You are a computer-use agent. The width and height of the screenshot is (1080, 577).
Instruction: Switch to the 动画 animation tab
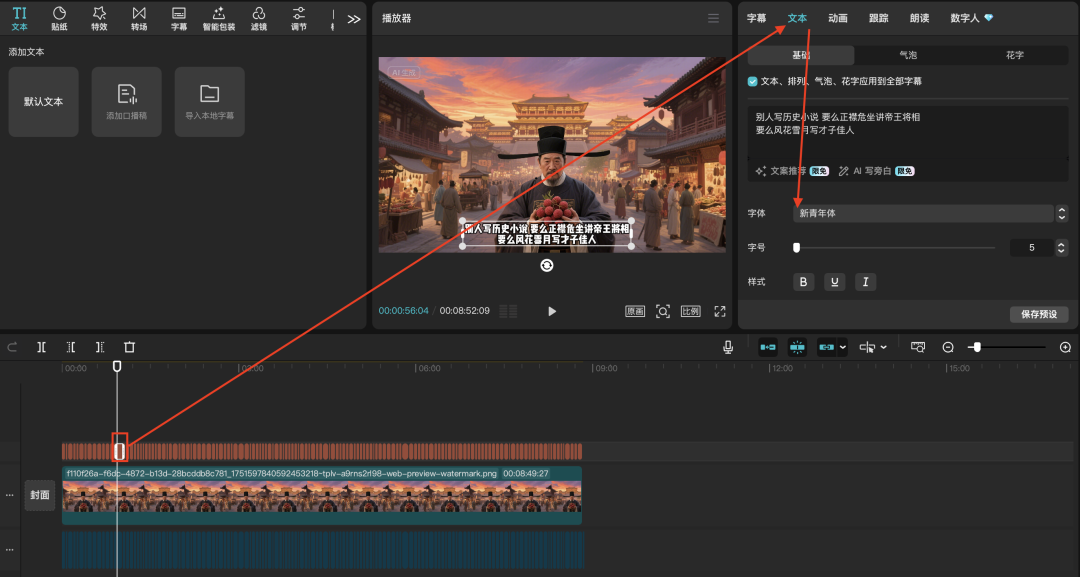click(838, 18)
